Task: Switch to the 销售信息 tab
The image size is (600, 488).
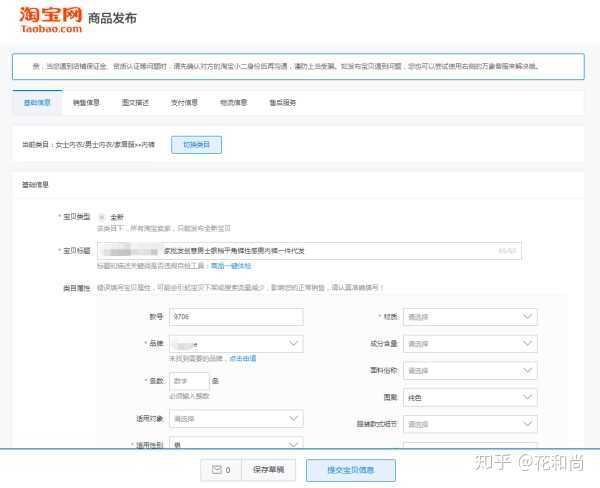Action: (86, 102)
